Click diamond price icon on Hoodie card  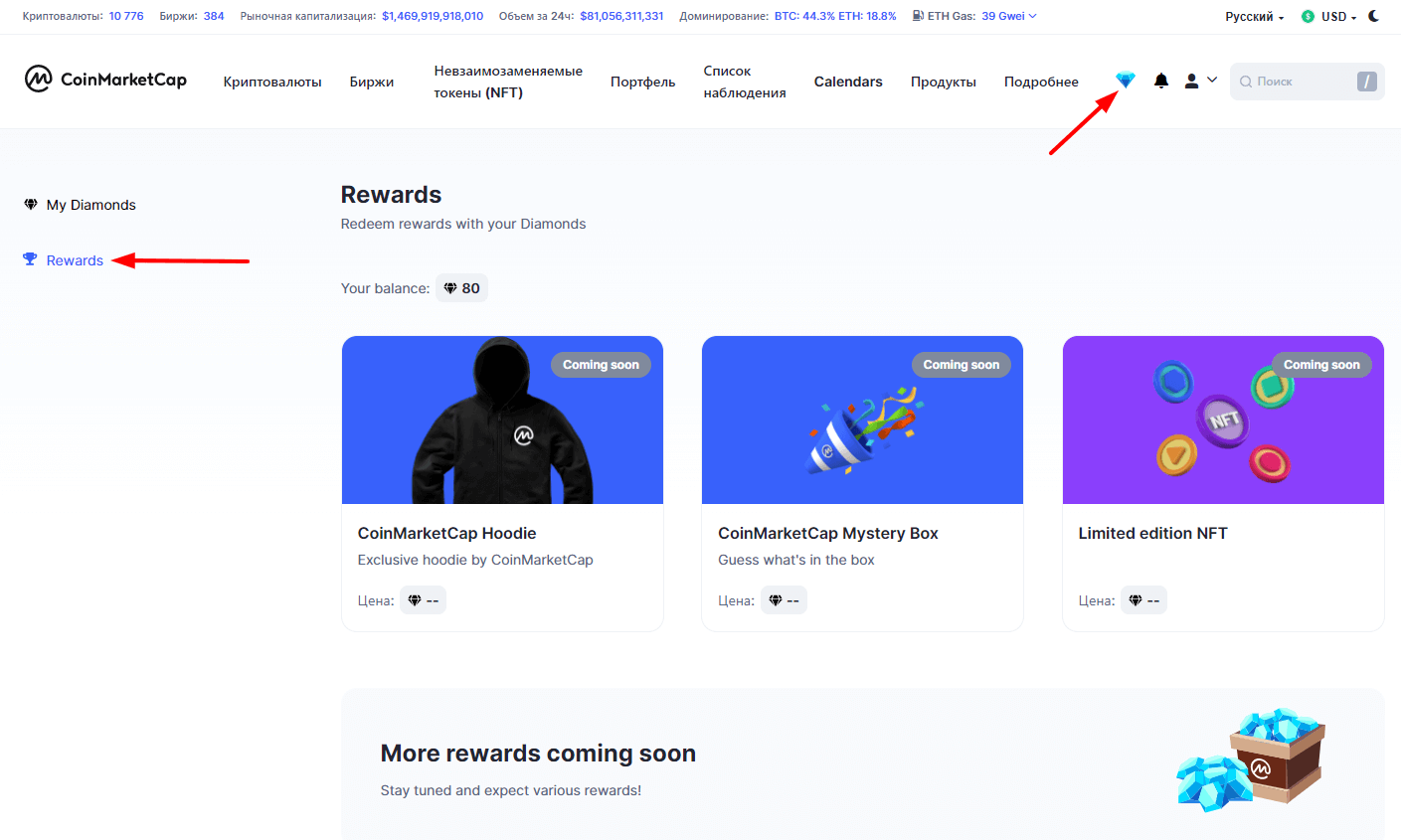coord(415,600)
